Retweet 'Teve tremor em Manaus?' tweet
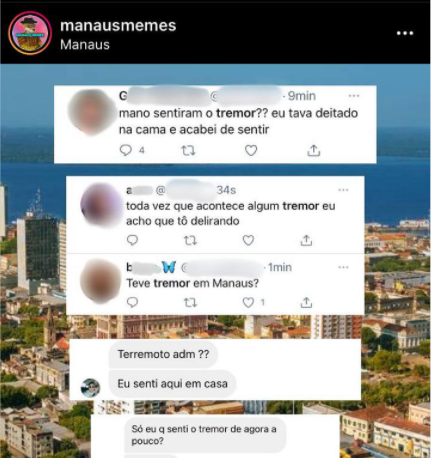Image resolution: width=431 pixels, height=458 pixels. pyautogui.click(x=190, y=303)
